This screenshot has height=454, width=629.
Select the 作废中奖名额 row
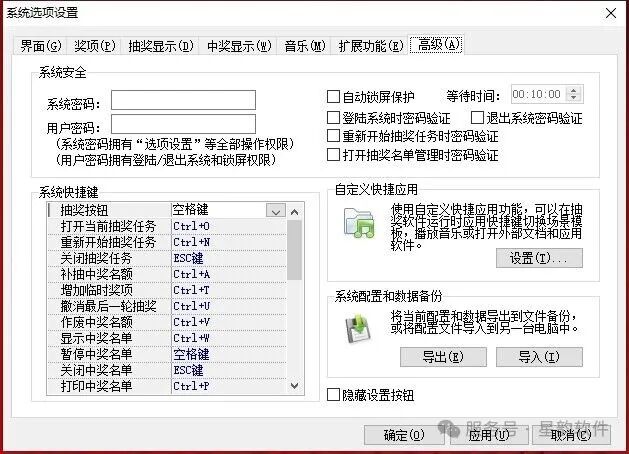[x=167, y=322]
